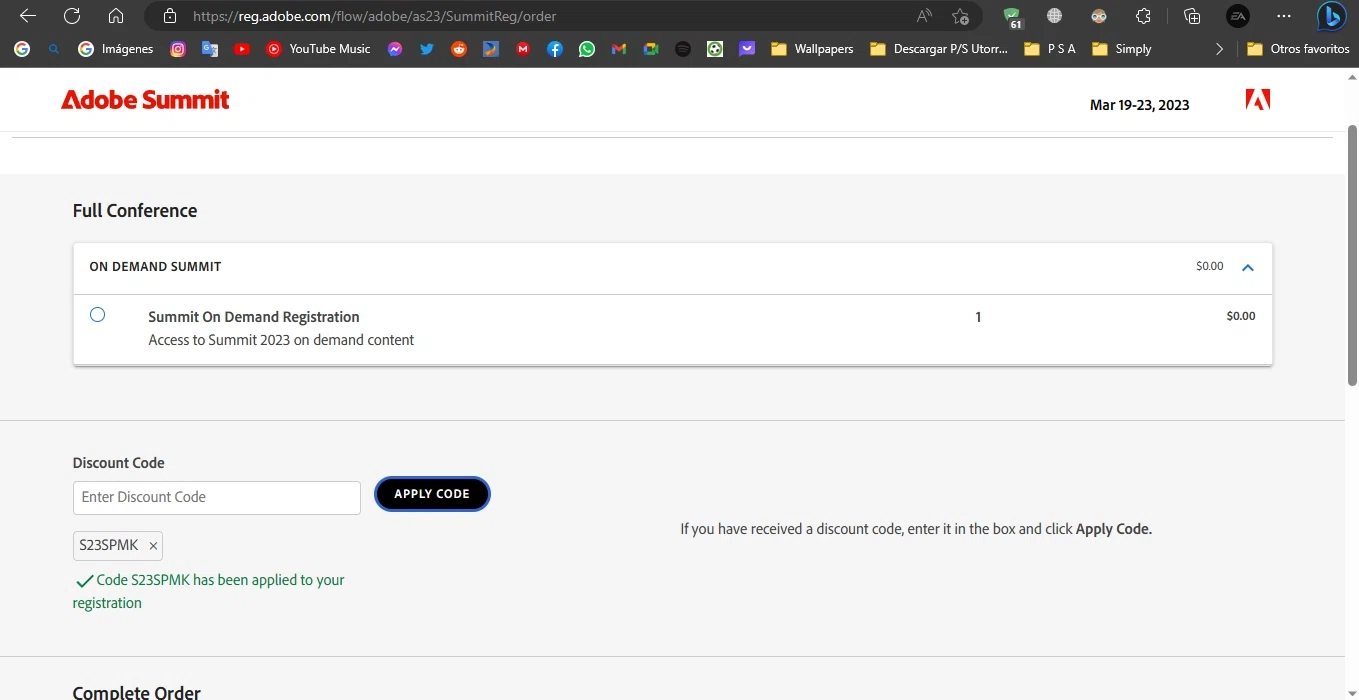Open the P S A bookmark folder
Screen dimensions: 1359x700
coord(1050,48)
